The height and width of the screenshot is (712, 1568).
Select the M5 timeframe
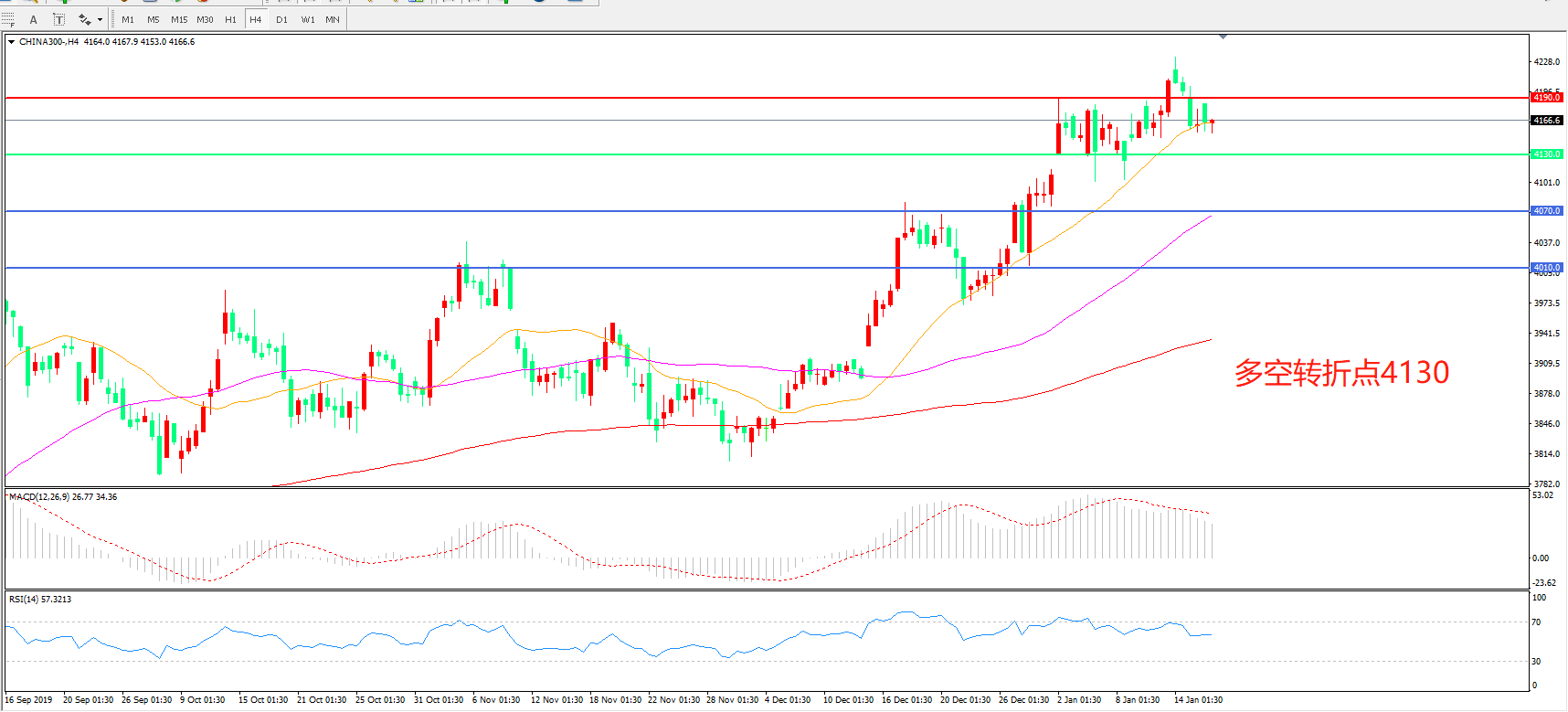[x=153, y=19]
